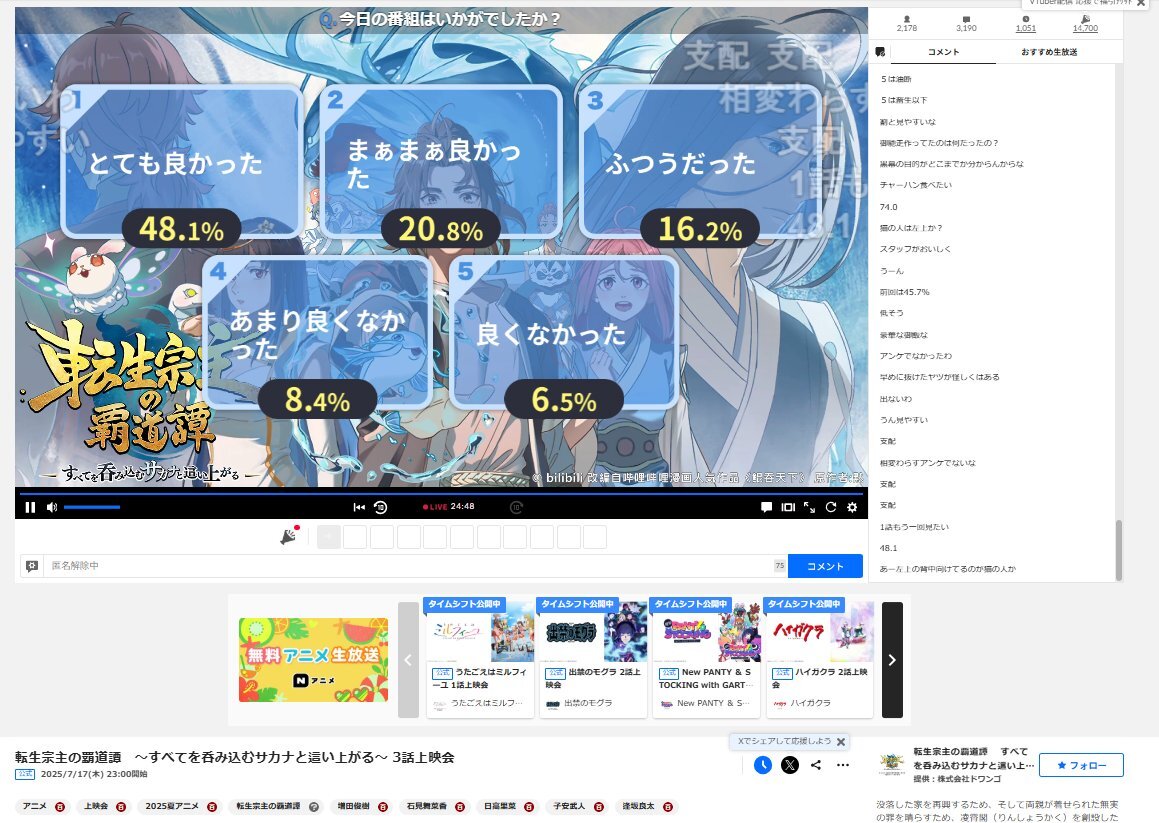The height and width of the screenshot is (823, 1159).
Task: Toggle comment display on the video
Action: pos(767,507)
